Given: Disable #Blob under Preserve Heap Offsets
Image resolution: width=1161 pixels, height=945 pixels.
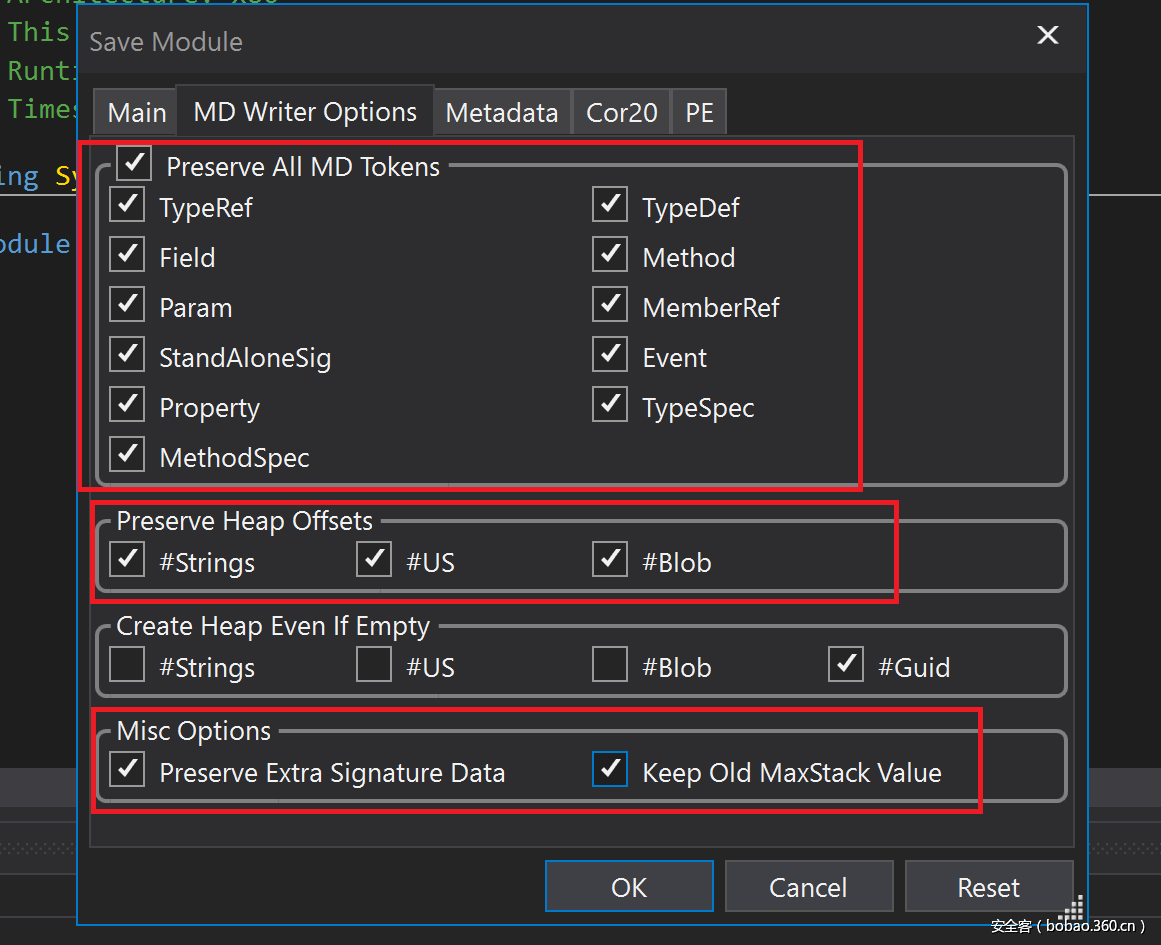Looking at the screenshot, I should (x=610, y=560).
